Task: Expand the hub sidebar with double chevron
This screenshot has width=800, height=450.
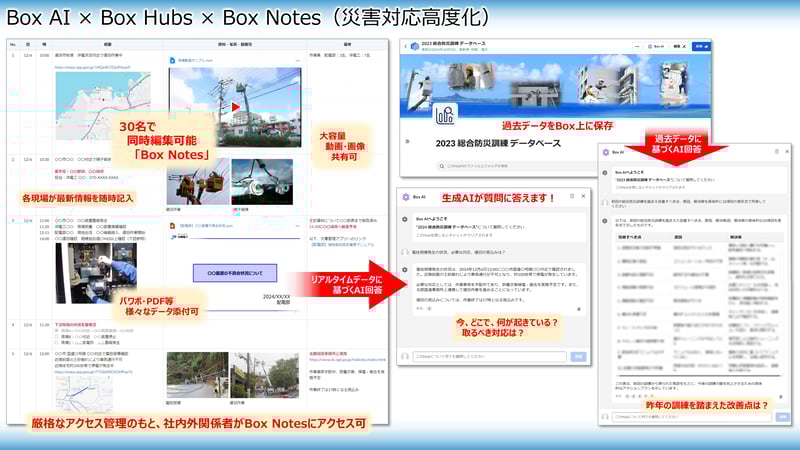Action: pyautogui.click(x=407, y=141)
